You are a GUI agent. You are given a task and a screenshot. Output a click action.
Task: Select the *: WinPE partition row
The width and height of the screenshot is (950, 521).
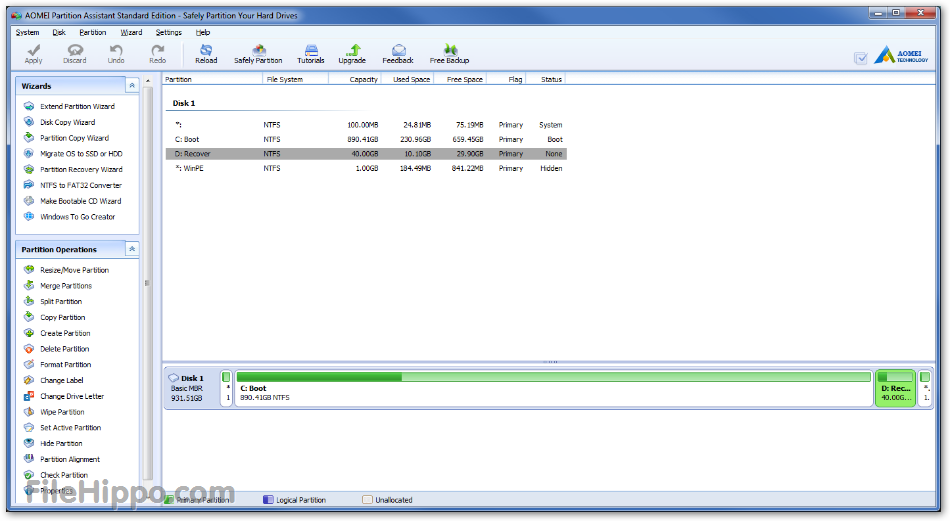[366, 168]
